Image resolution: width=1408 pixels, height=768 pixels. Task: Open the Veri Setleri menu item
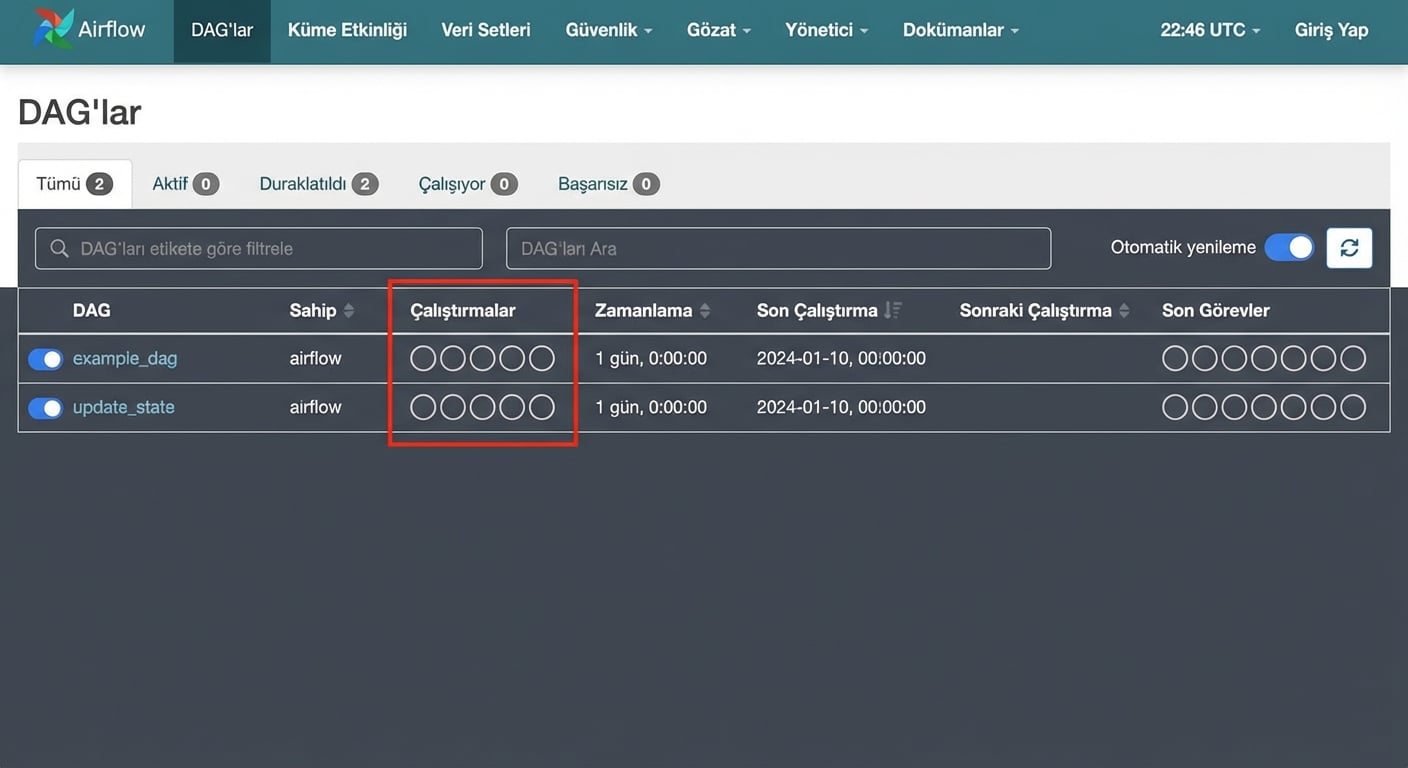coord(486,30)
